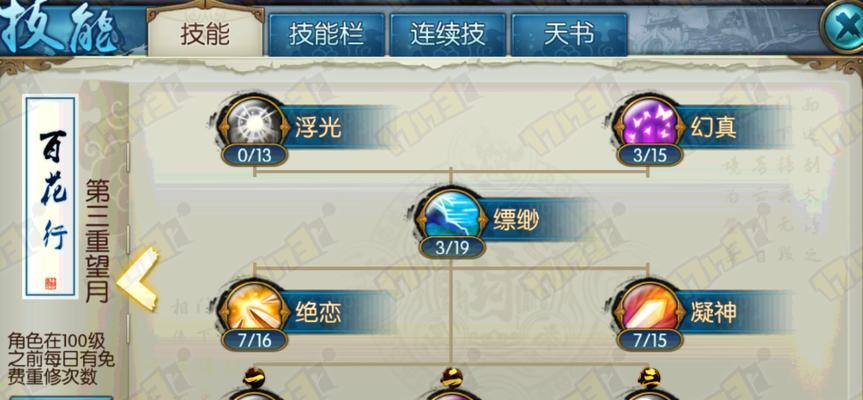Choose the 绝恋 orange skill icon
863x400 pixels.
(254, 310)
